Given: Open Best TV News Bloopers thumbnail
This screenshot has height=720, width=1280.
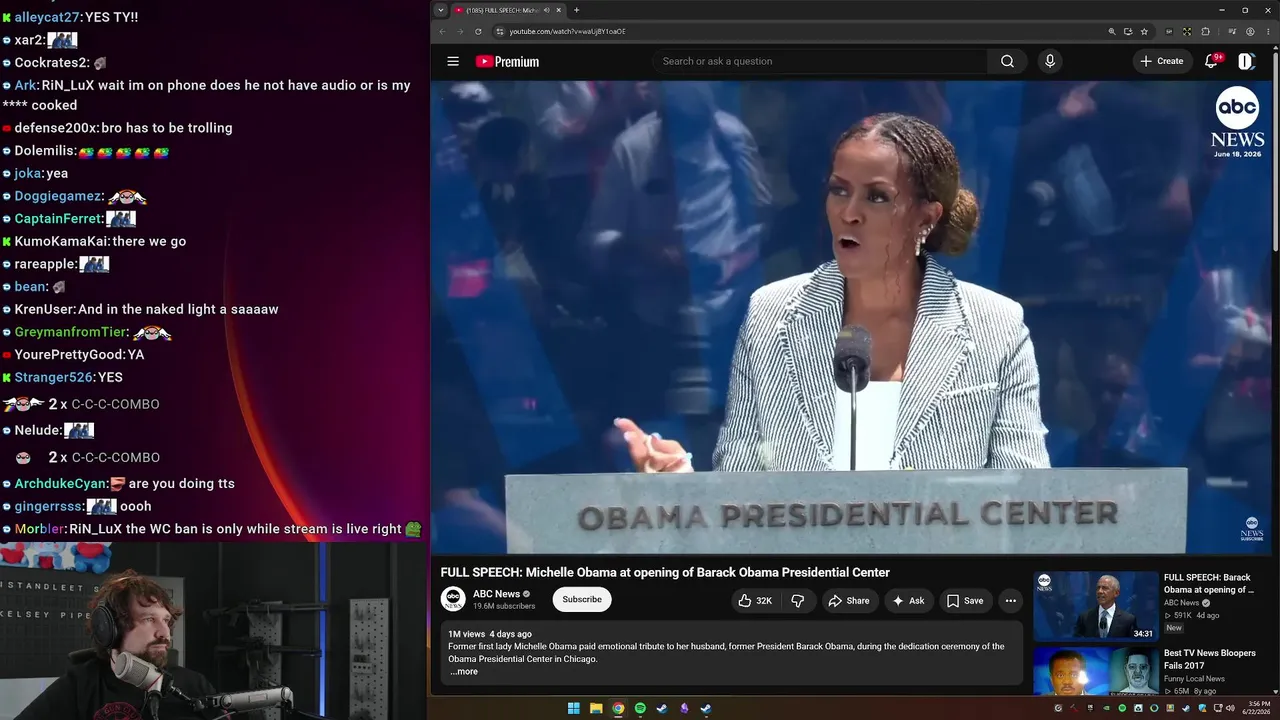Looking at the screenshot, I should [x=1096, y=671].
